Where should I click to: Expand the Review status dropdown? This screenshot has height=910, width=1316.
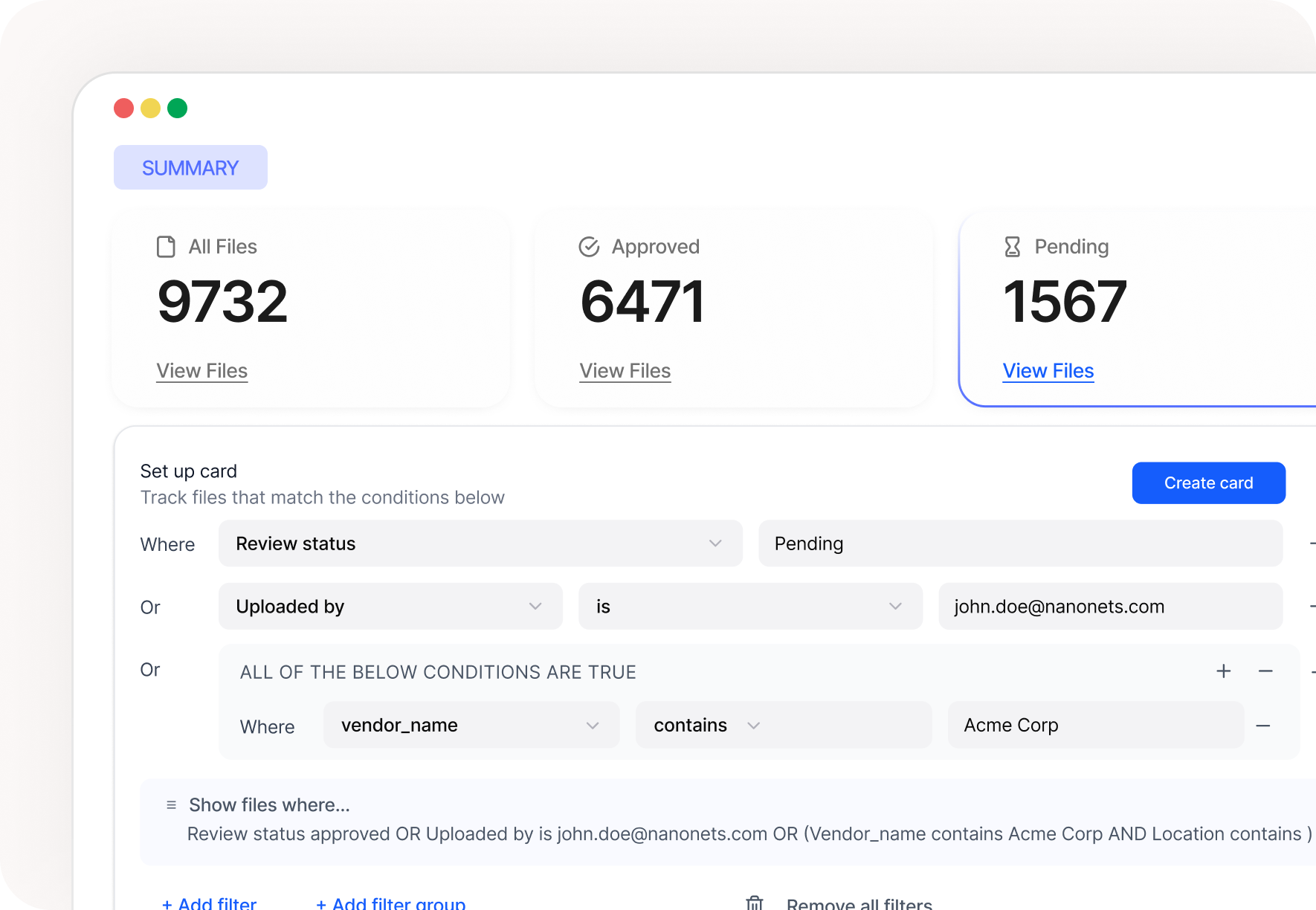coord(480,543)
